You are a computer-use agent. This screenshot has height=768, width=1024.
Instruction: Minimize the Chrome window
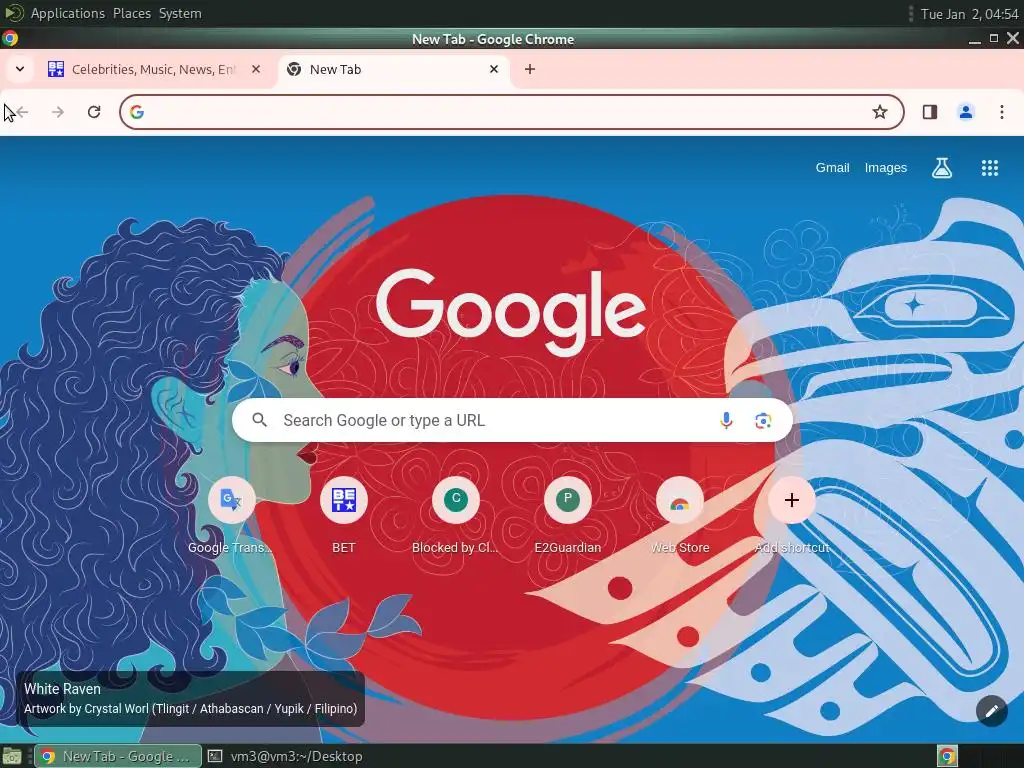[x=974, y=39]
